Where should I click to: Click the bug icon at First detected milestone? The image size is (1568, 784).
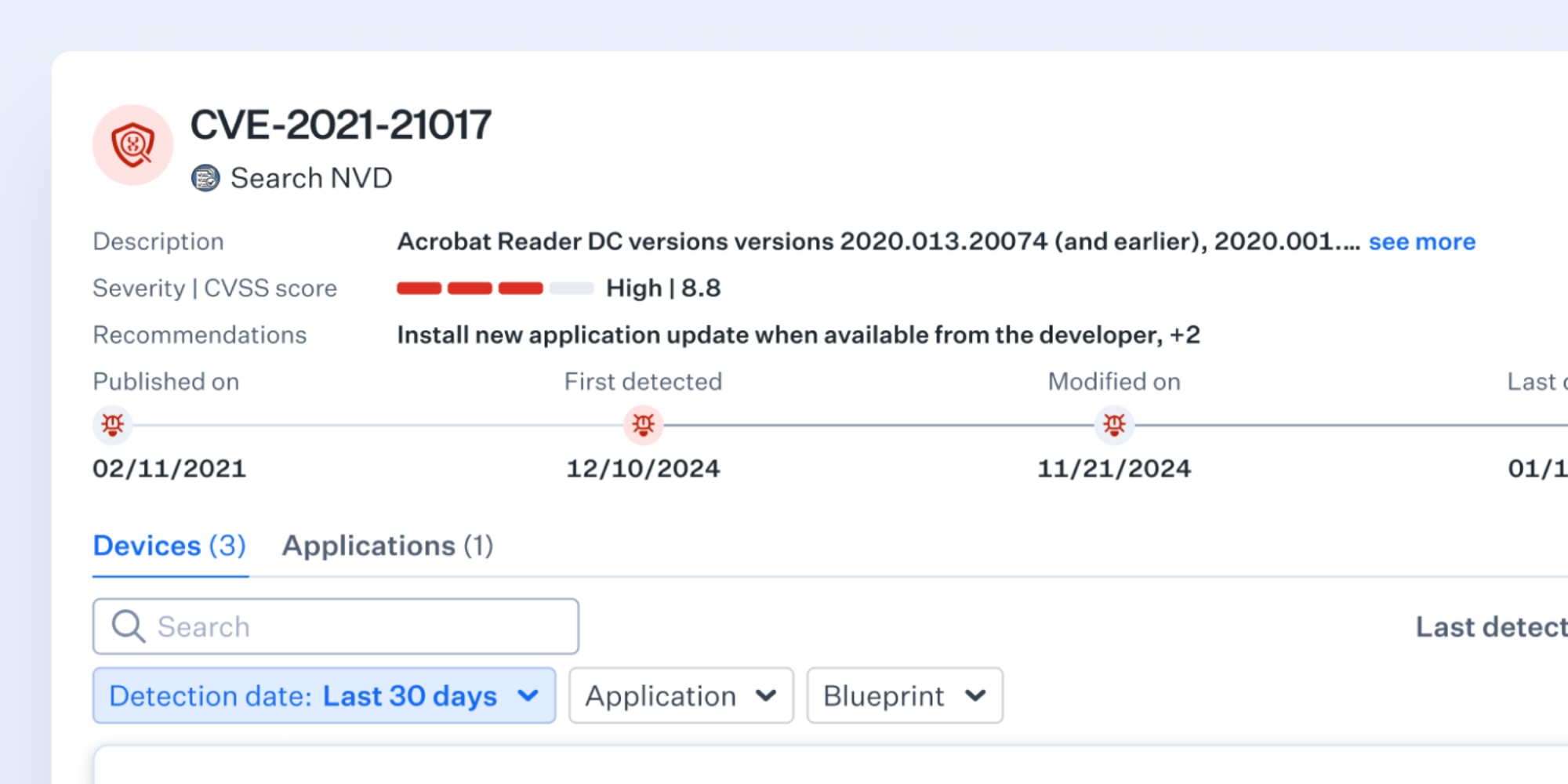click(x=642, y=424)
